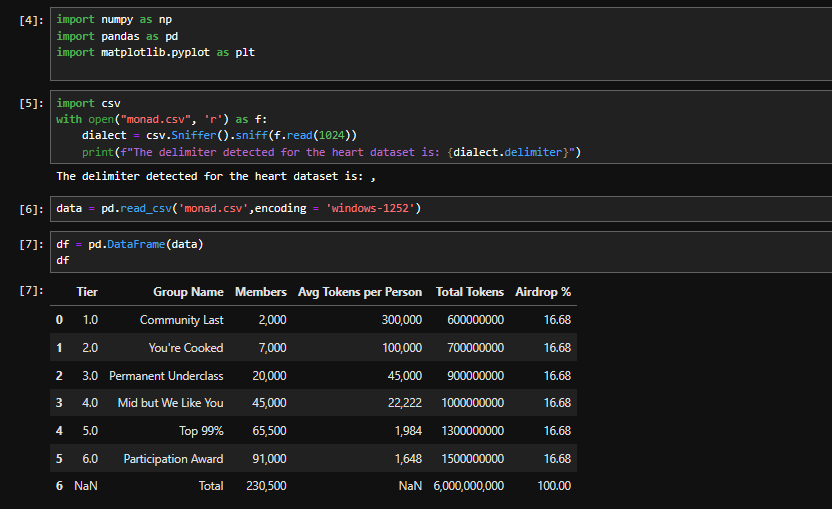The image size is (832, 509).
Task: Click the delimiter detected output text
Action: (x=215, y=176)
